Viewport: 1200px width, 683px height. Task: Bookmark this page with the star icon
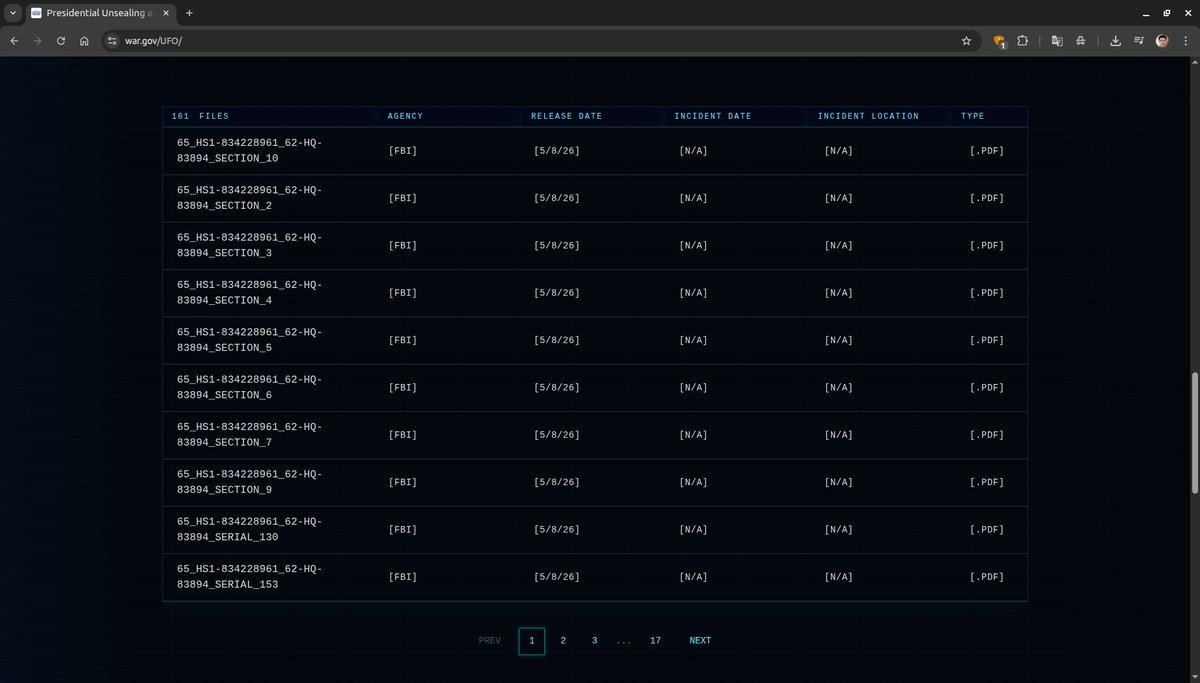tap(966, 41)
